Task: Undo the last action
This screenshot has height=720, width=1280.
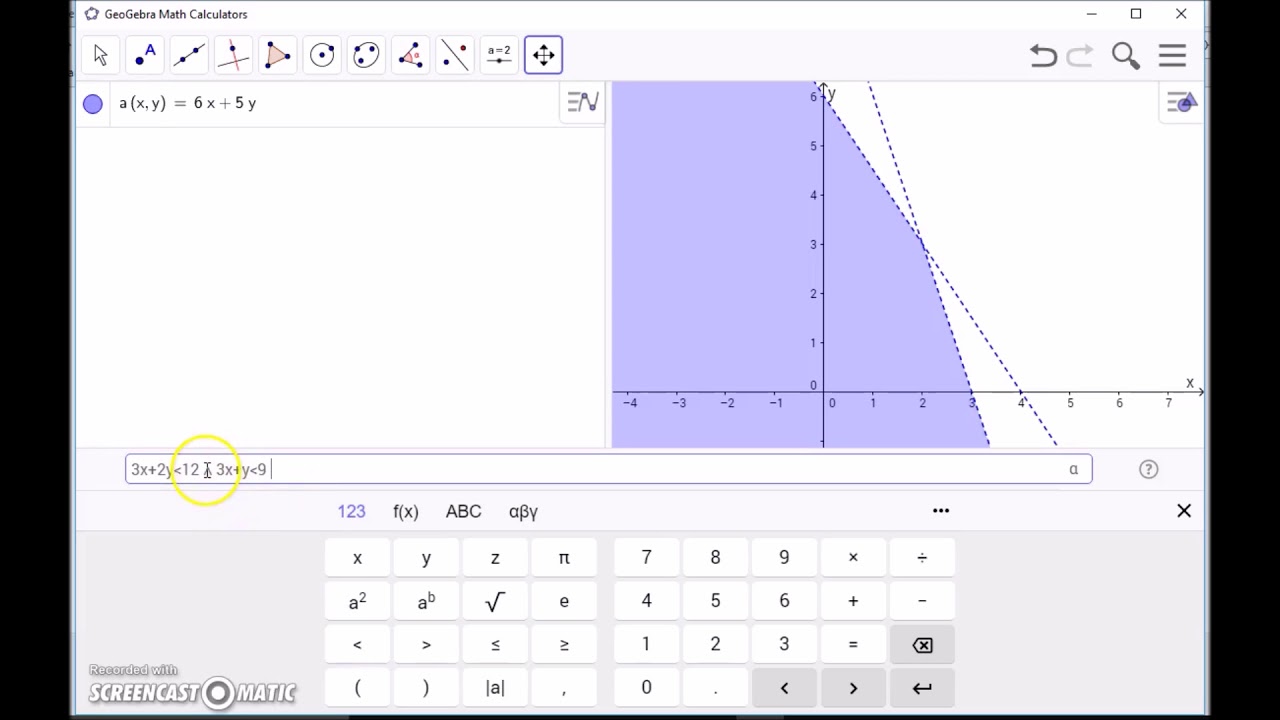Action: (x=1043, y=56)
